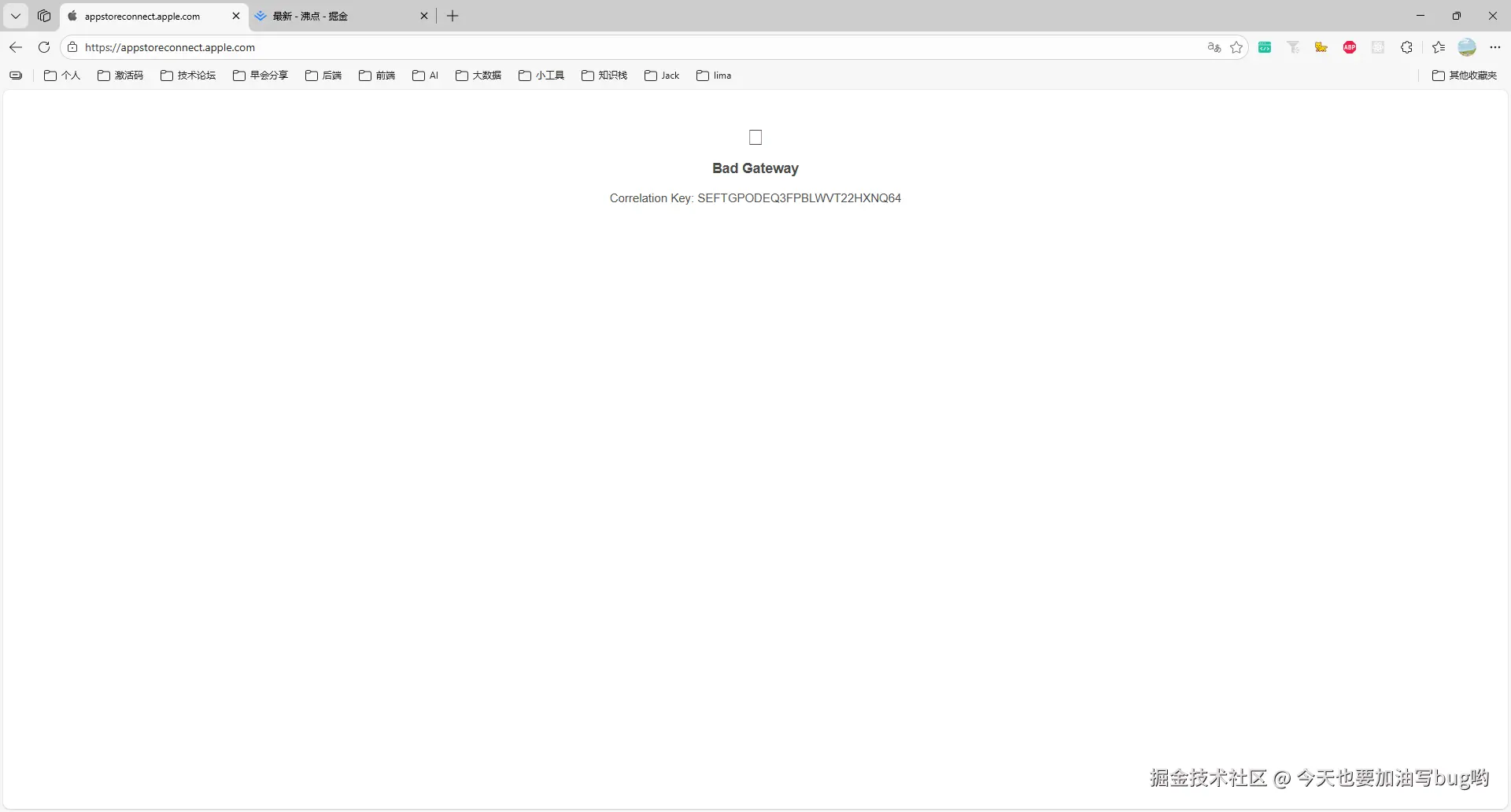Click the browser back arrow
The height and width of the screenshot is (812, 1511).
pyautogui.click(x=16, y=47)
